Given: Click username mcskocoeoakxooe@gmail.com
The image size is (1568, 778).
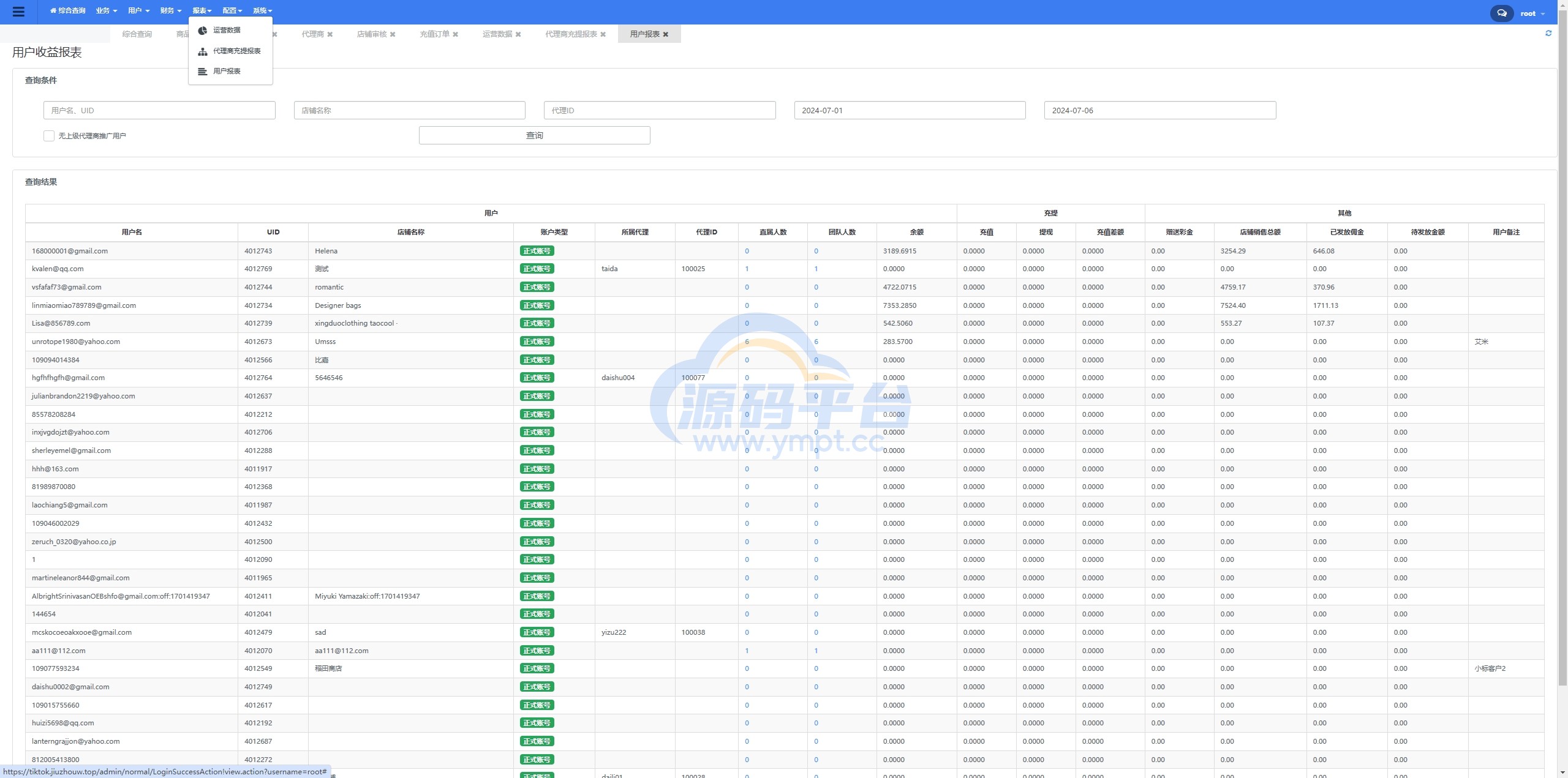Looking at the screenshot, I should pyautogui.click(x=81, y=633).
